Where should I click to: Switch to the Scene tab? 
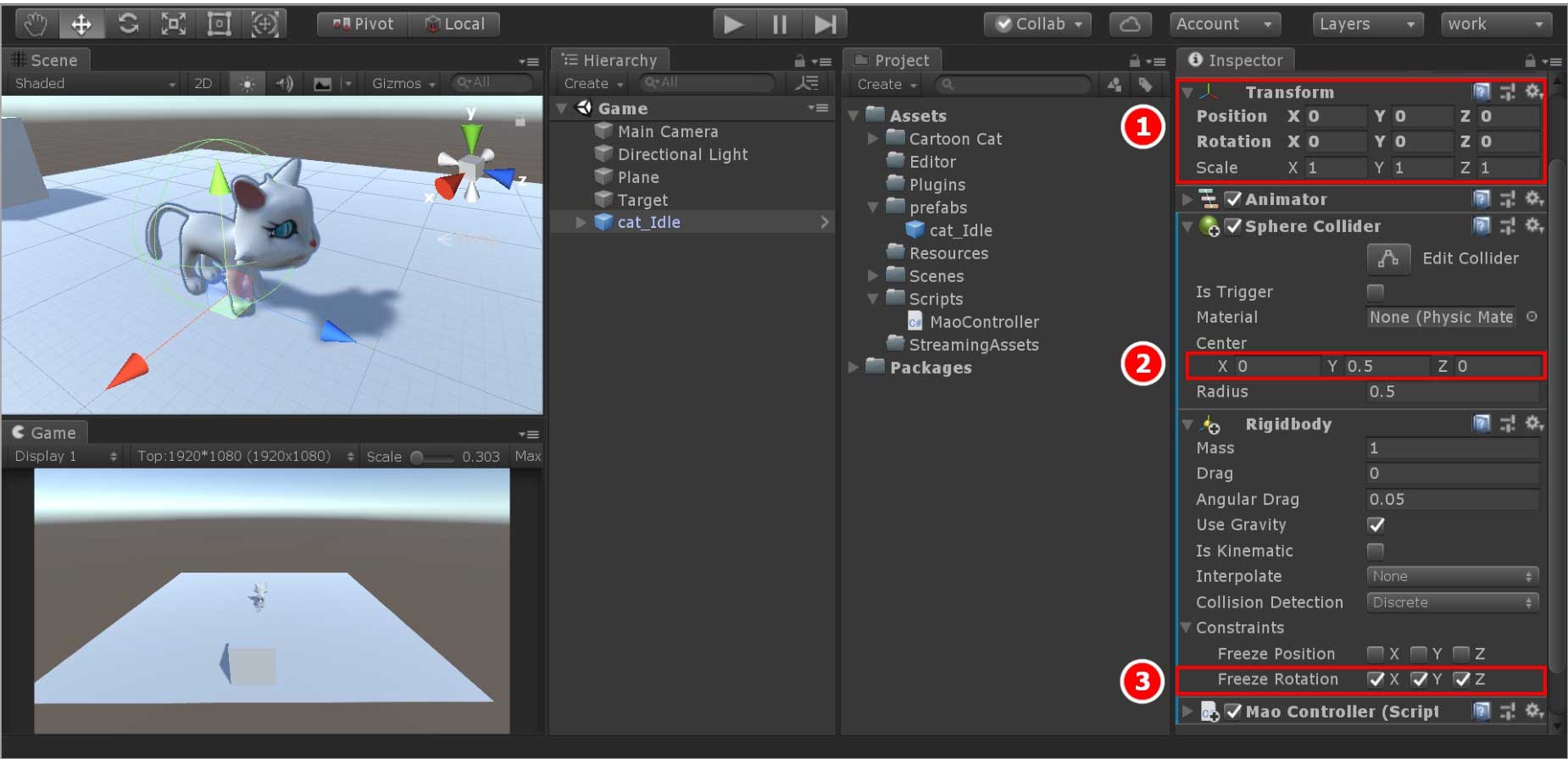coord(46,60)
